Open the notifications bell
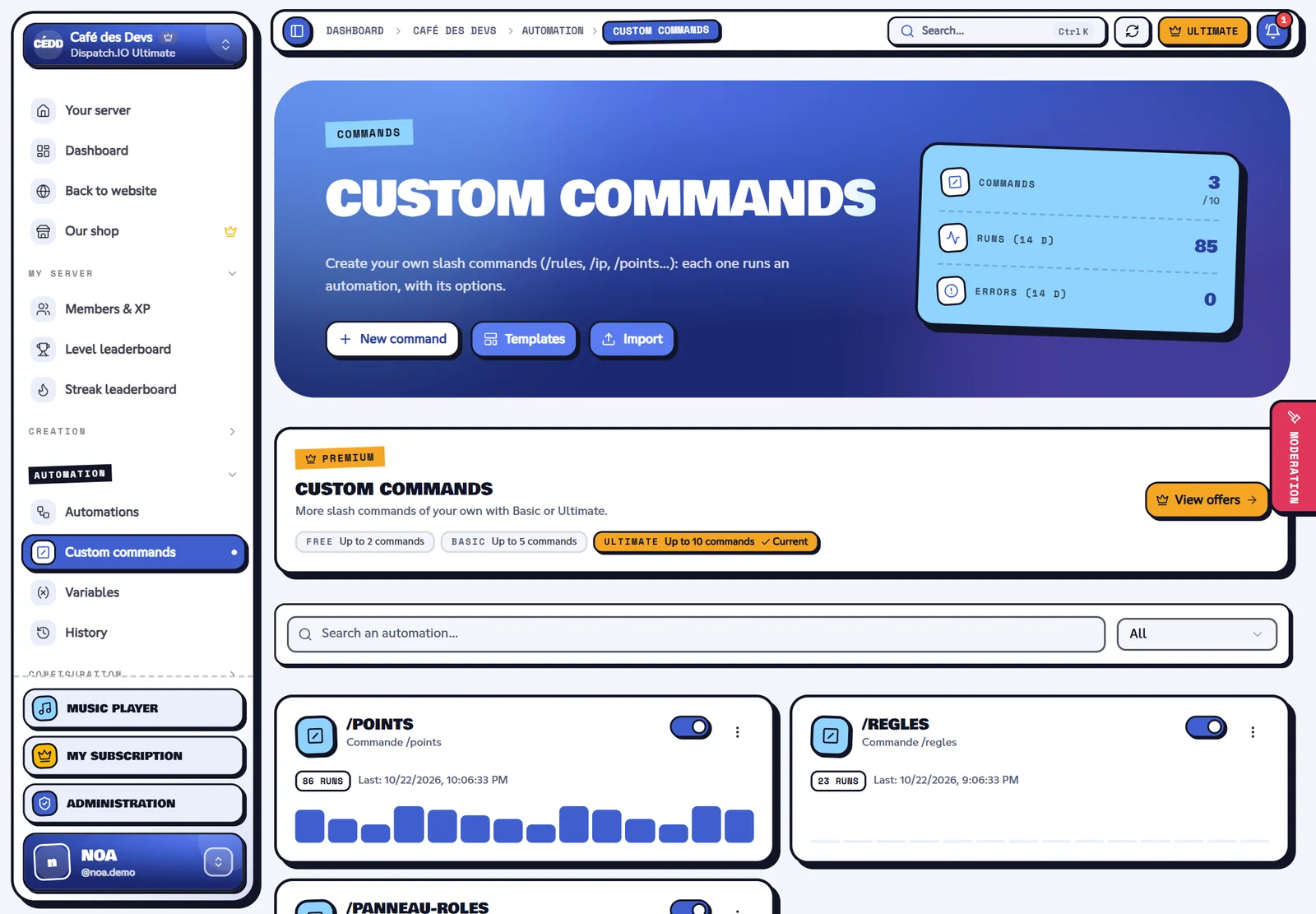The height and width of the screenshot is (914, 1316). pyautogui.click(x=1272, y=31)
